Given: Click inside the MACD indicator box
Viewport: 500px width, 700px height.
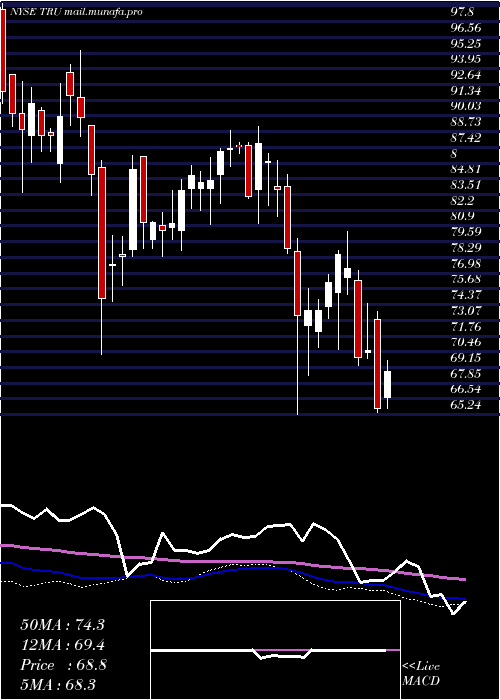Looking at the screenshot, I should (275, 650).
